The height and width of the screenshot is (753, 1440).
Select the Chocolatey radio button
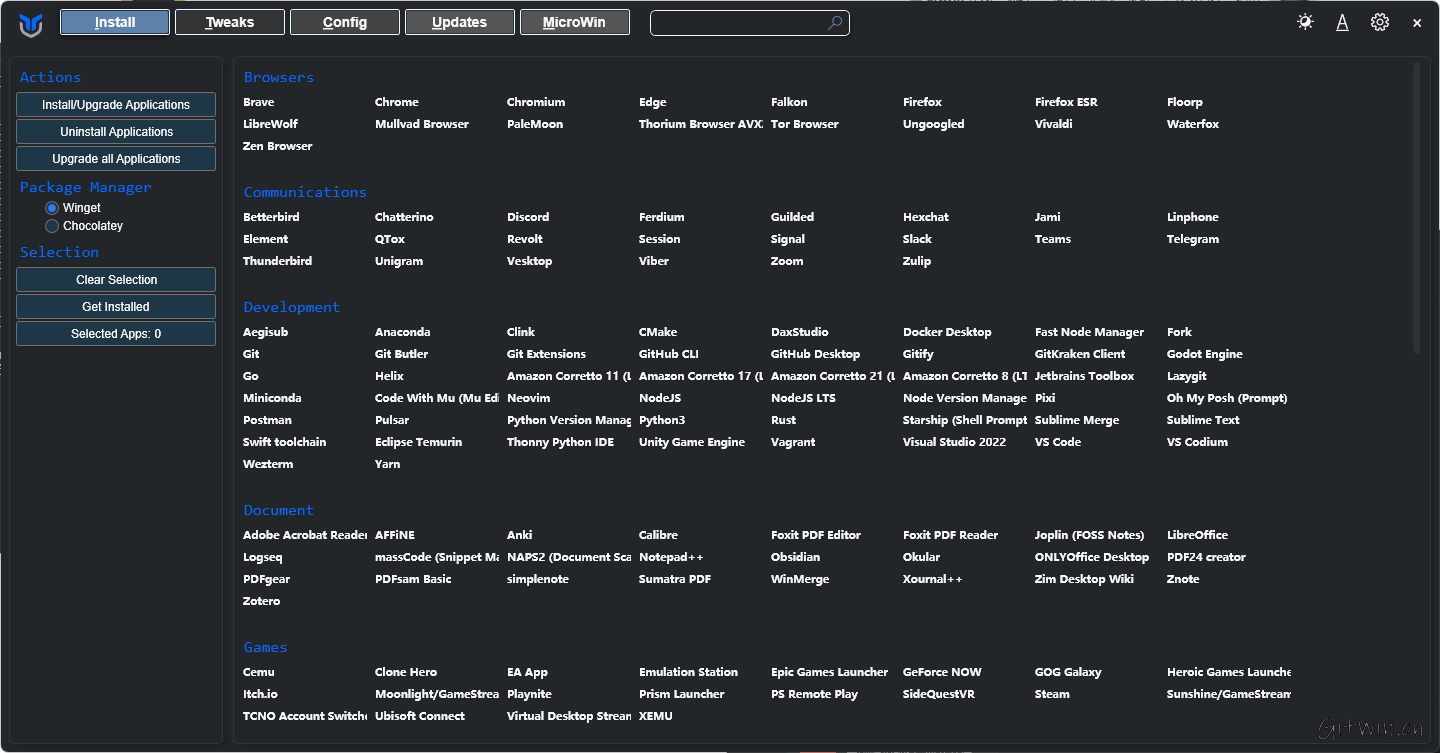point(53,226)
